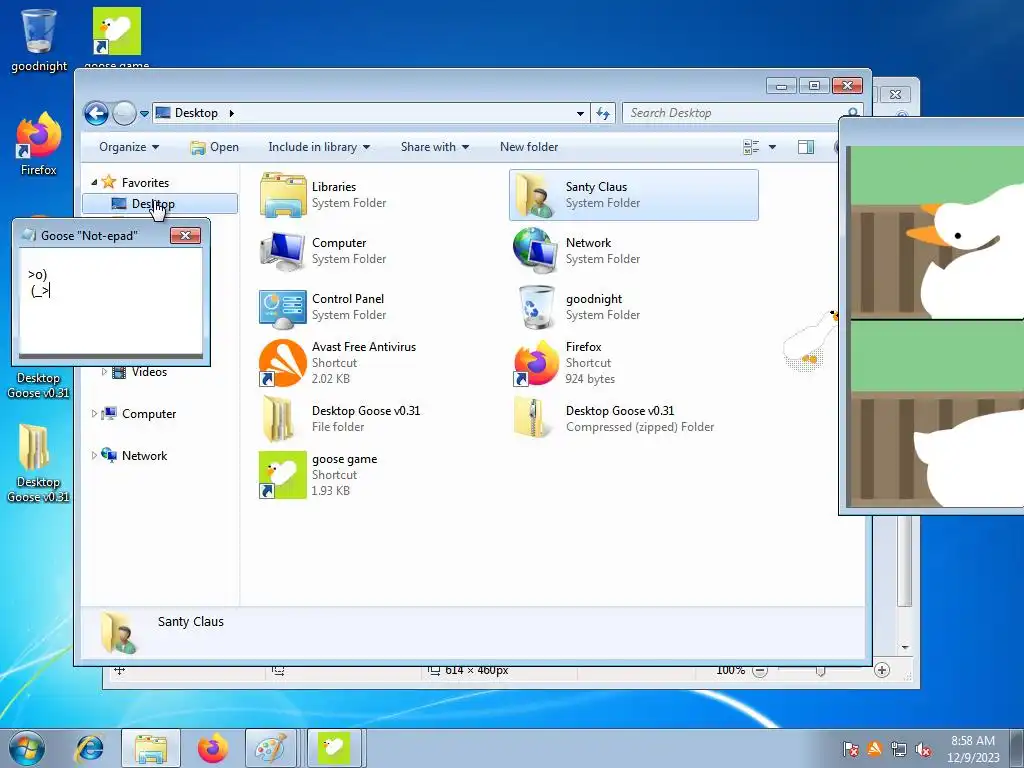
Task: Expand the Computer tree node
Action: [94, 413]
